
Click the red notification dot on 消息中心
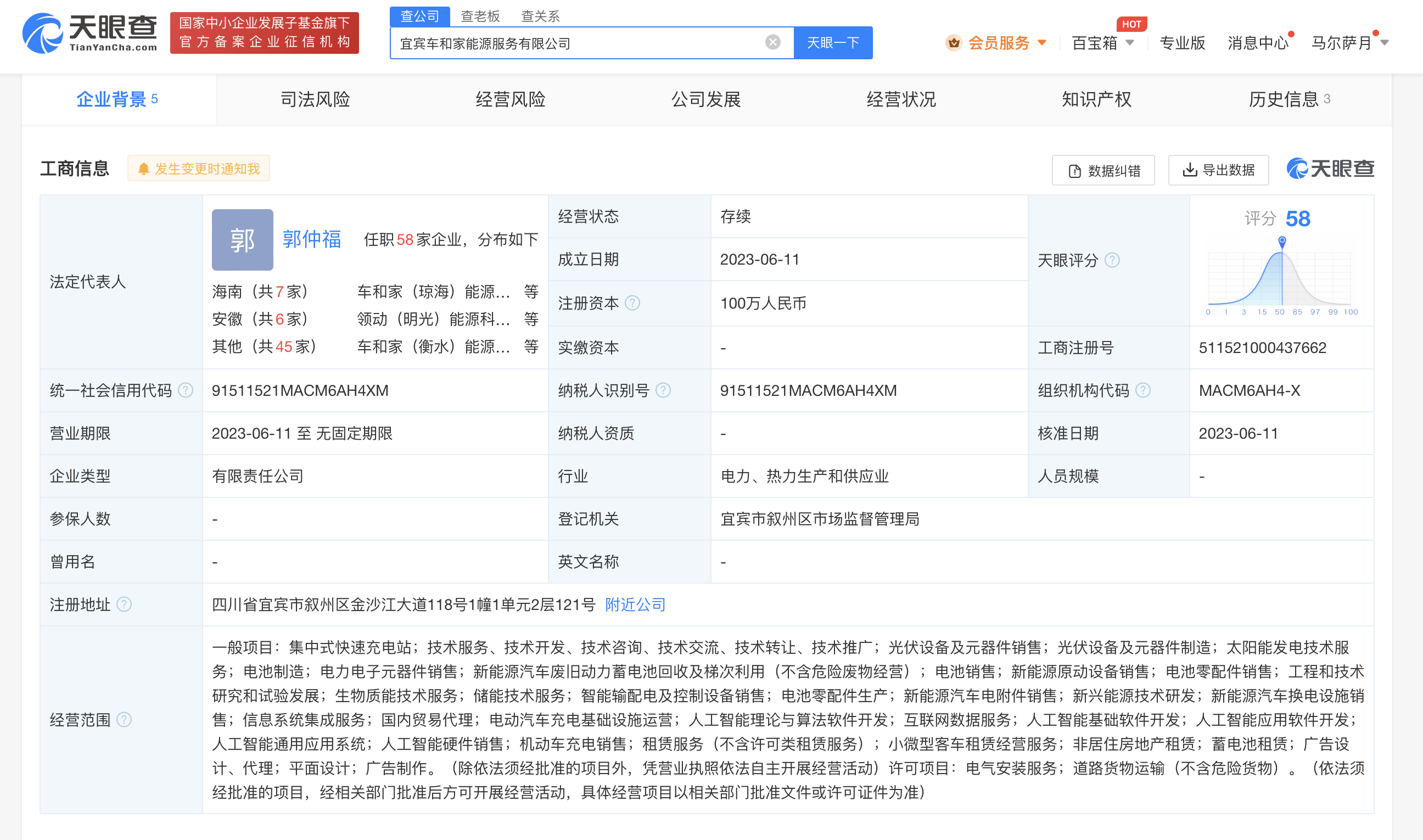click(1291, 34)
